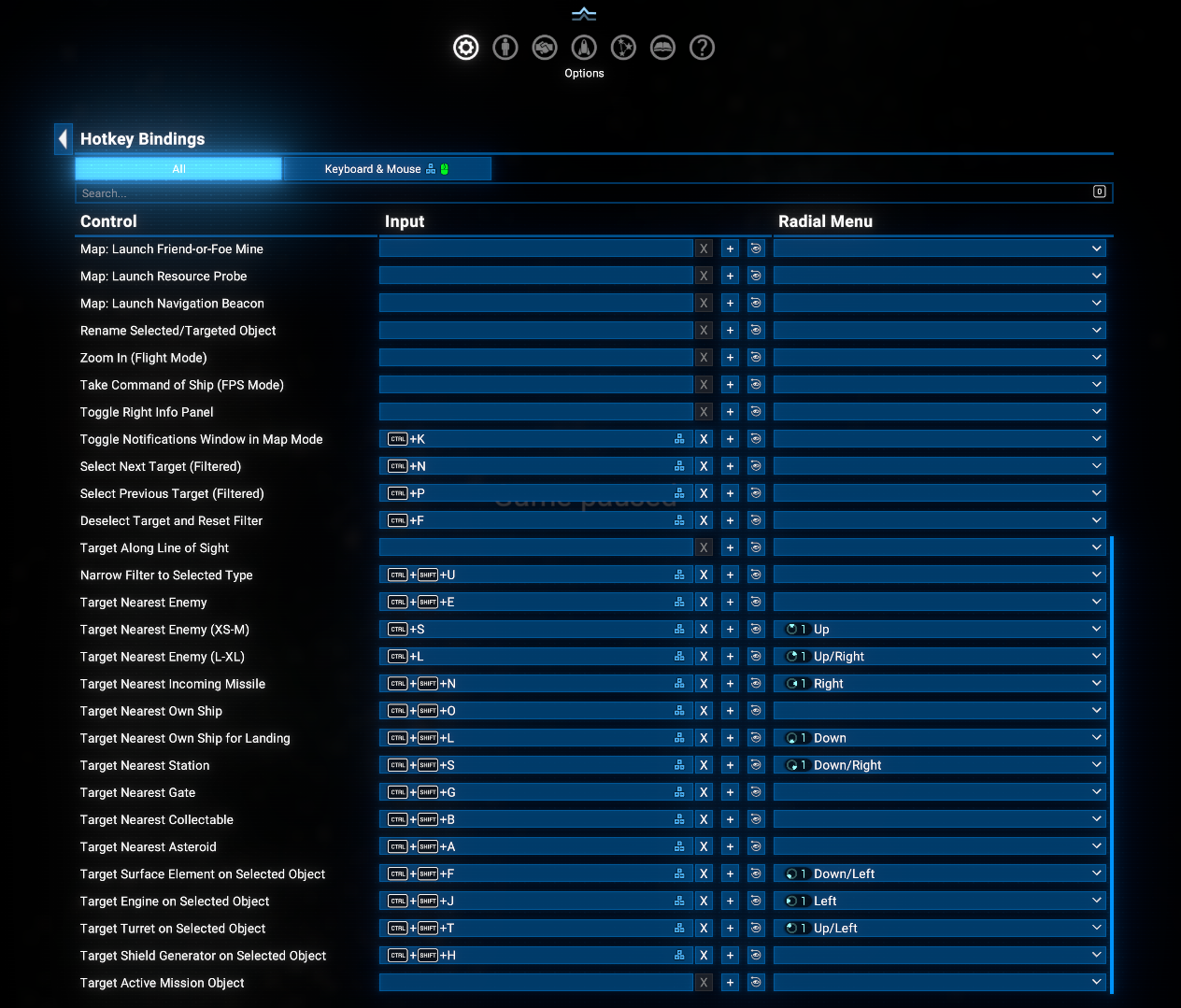Click the Control column header

(x=108, y=221)
